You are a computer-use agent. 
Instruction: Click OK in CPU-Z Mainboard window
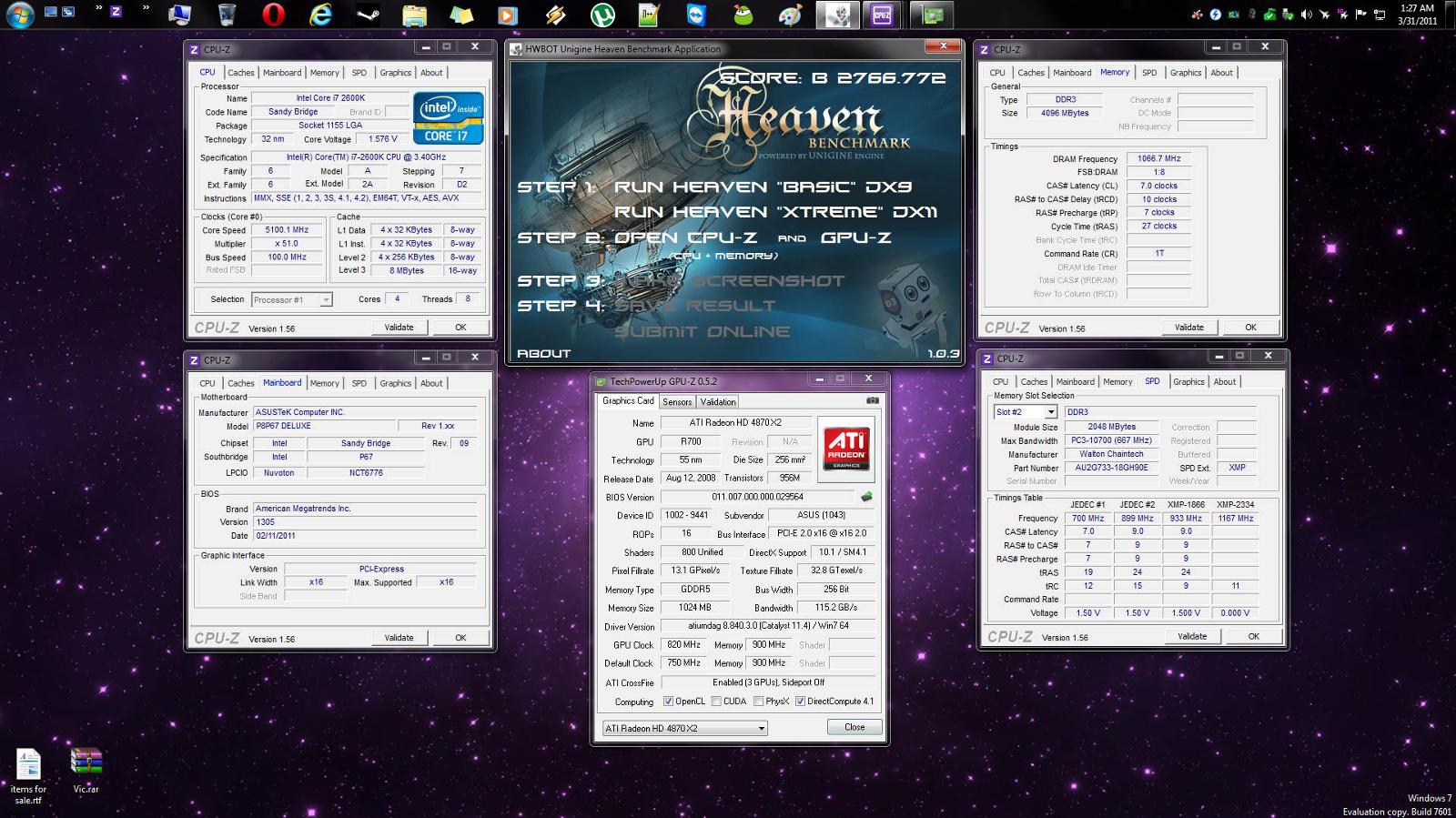[460, 638]
